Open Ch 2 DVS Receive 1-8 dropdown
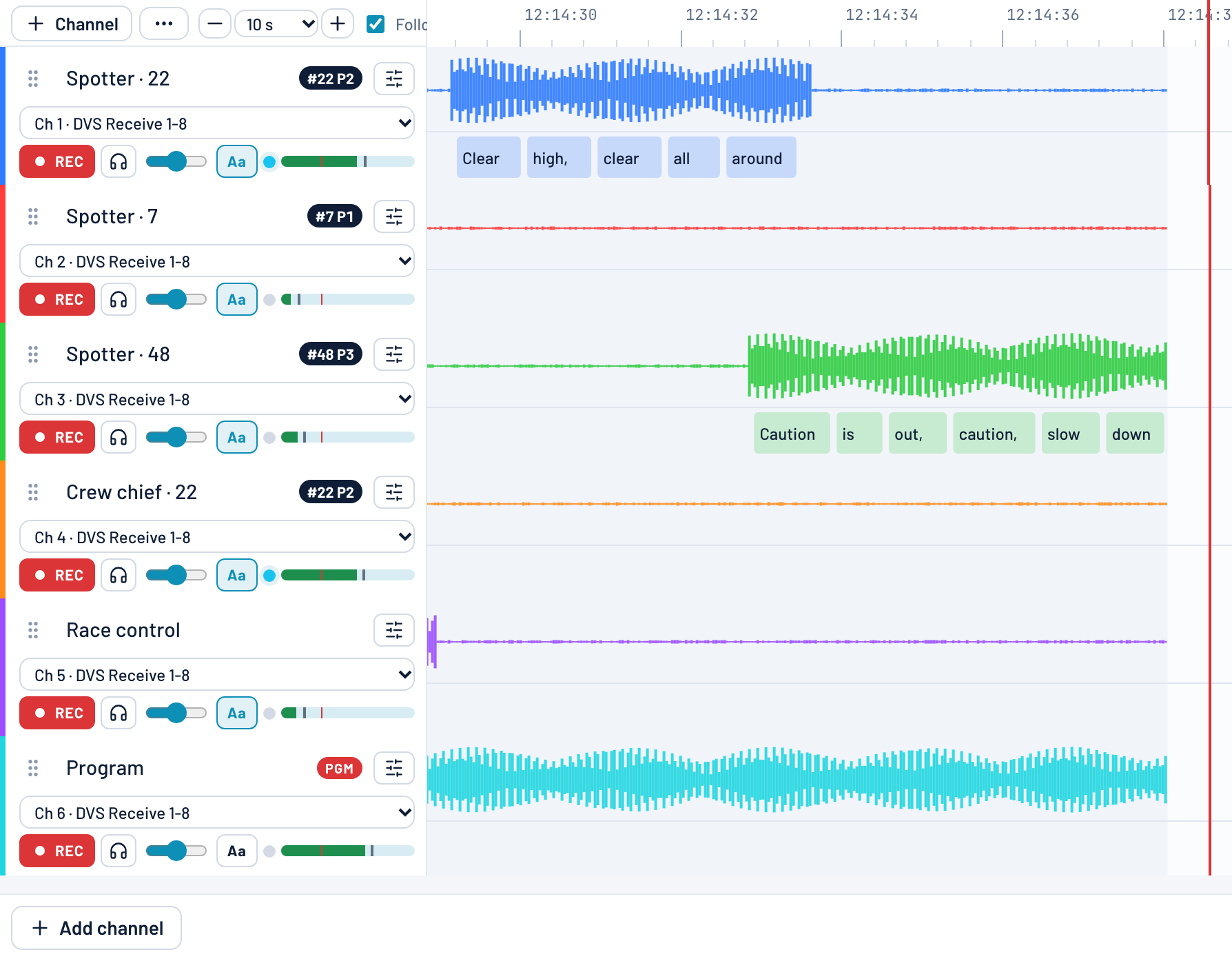 217,261
